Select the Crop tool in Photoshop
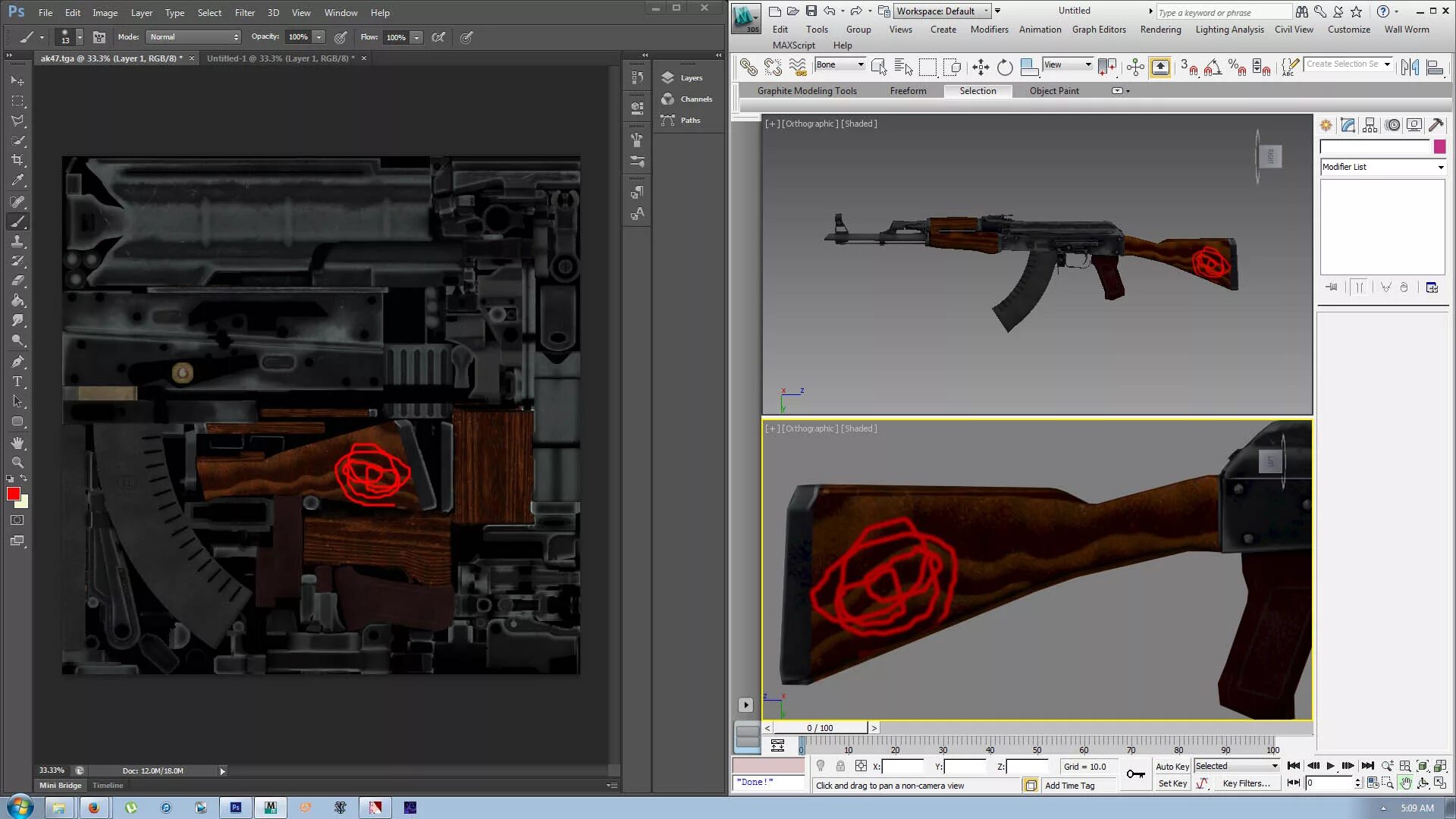Screen dimensions: 1456x819 point(17,160)
